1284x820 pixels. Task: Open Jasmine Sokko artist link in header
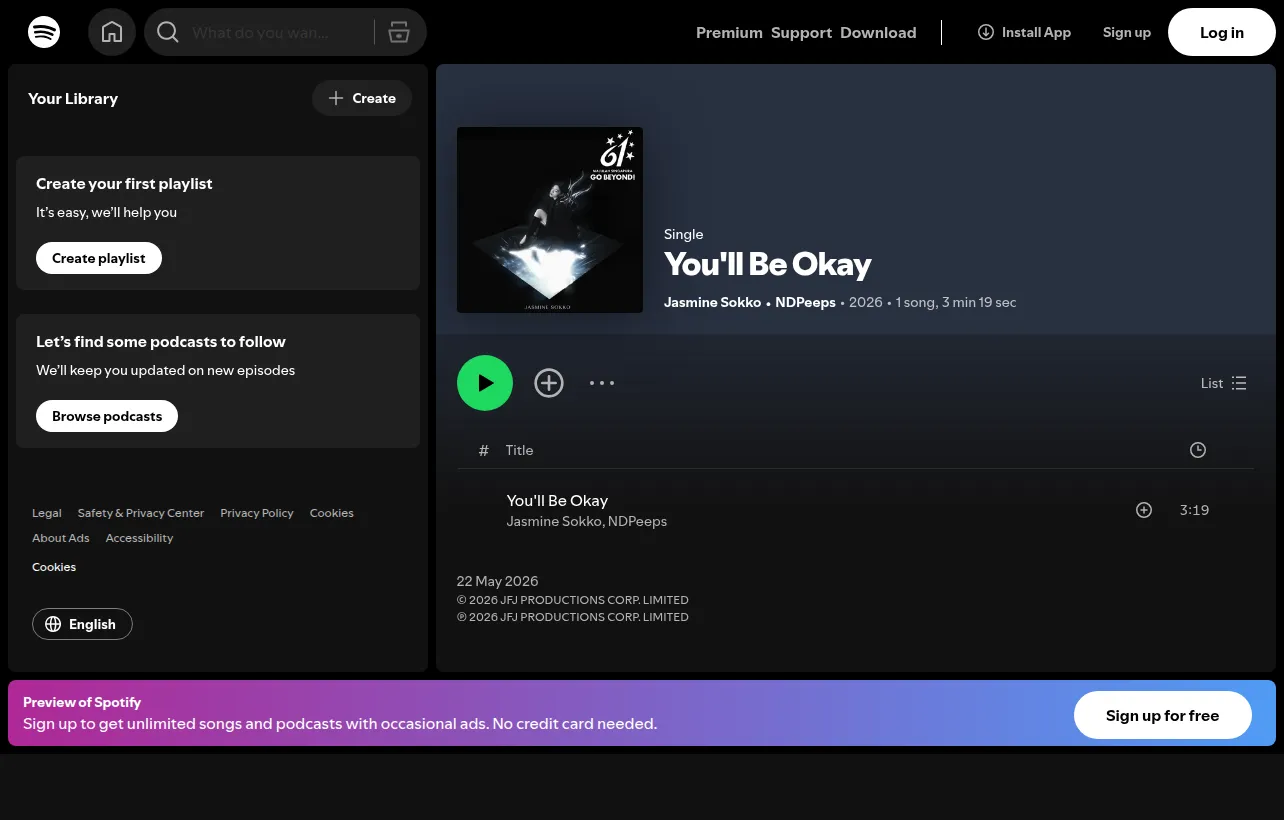tap(712, 302)
